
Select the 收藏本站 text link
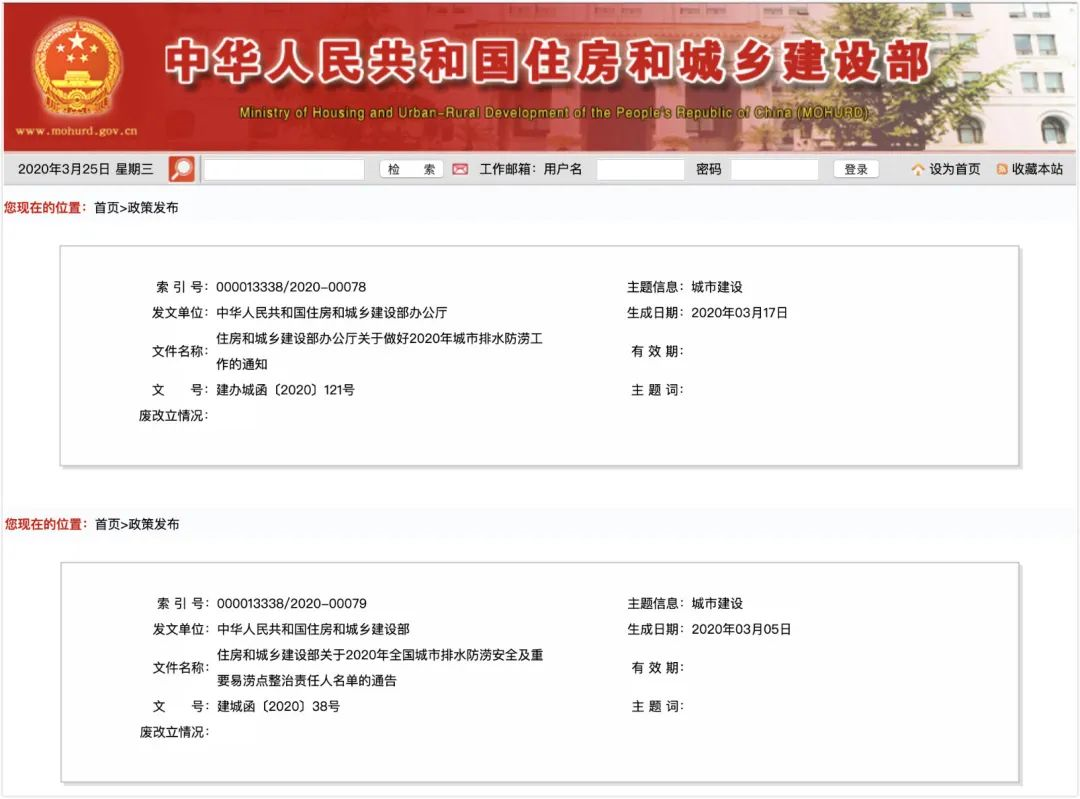[x=1037, y=170]
